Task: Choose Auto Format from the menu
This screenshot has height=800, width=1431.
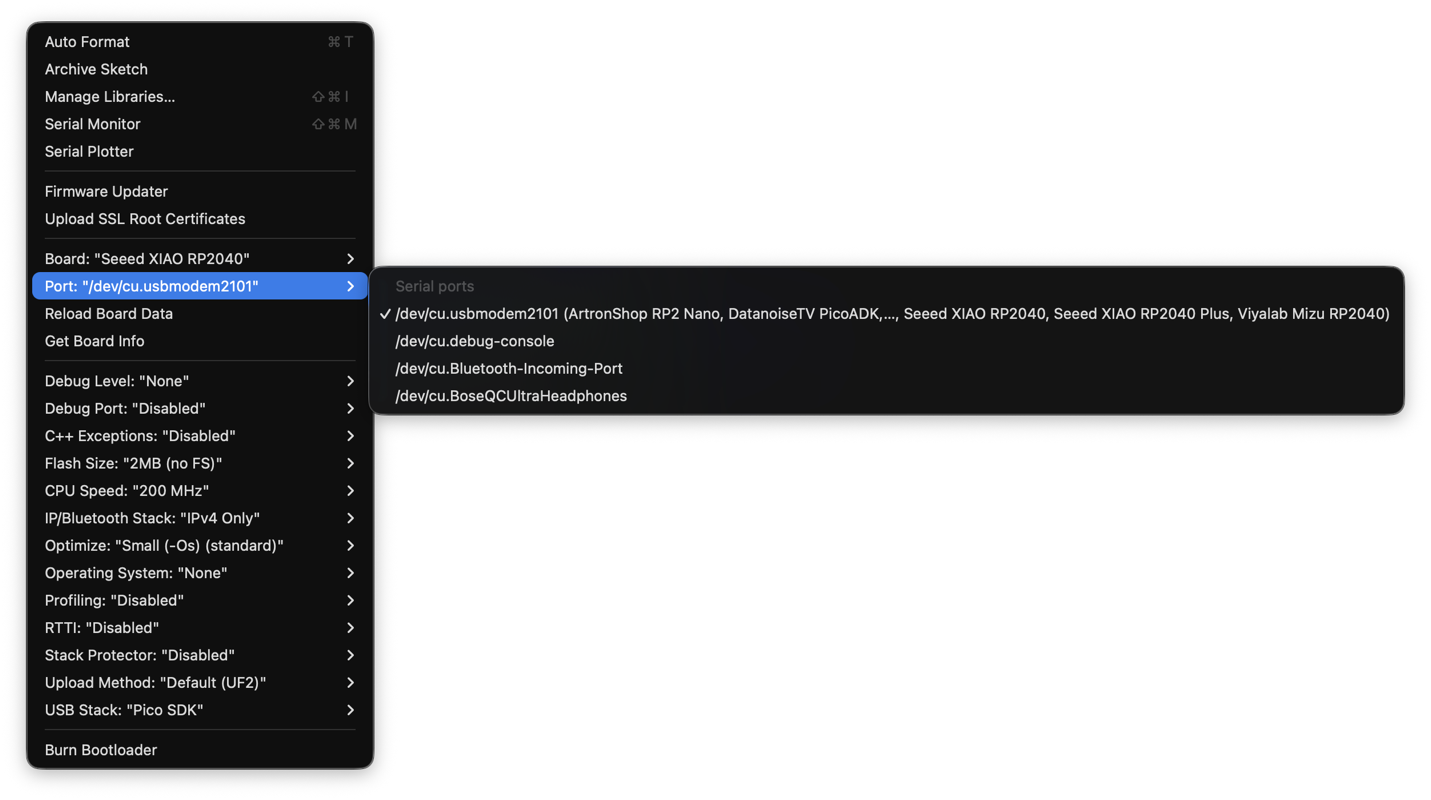Action: pos(200,42)
